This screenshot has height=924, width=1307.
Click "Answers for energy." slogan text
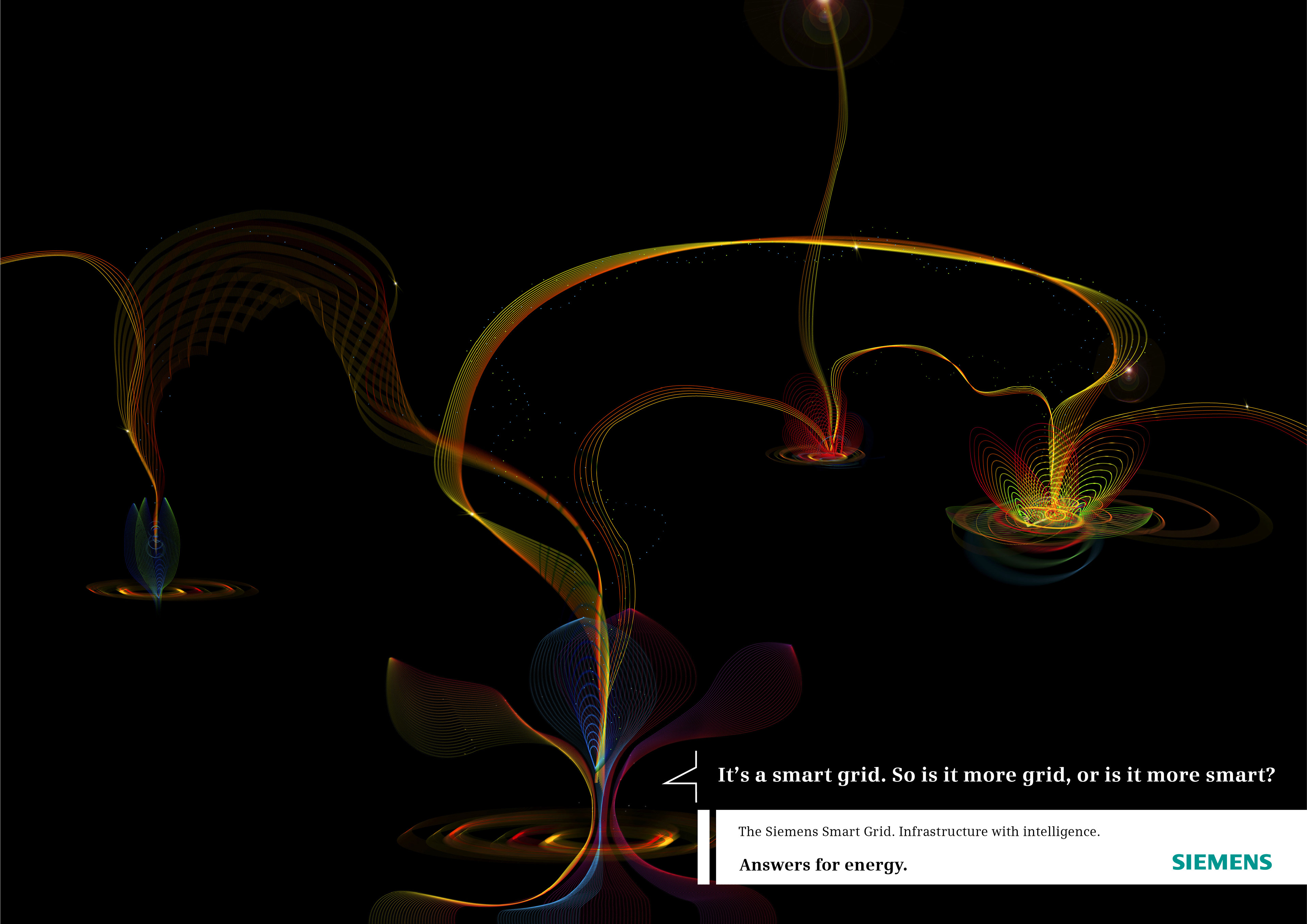(823, 865)
